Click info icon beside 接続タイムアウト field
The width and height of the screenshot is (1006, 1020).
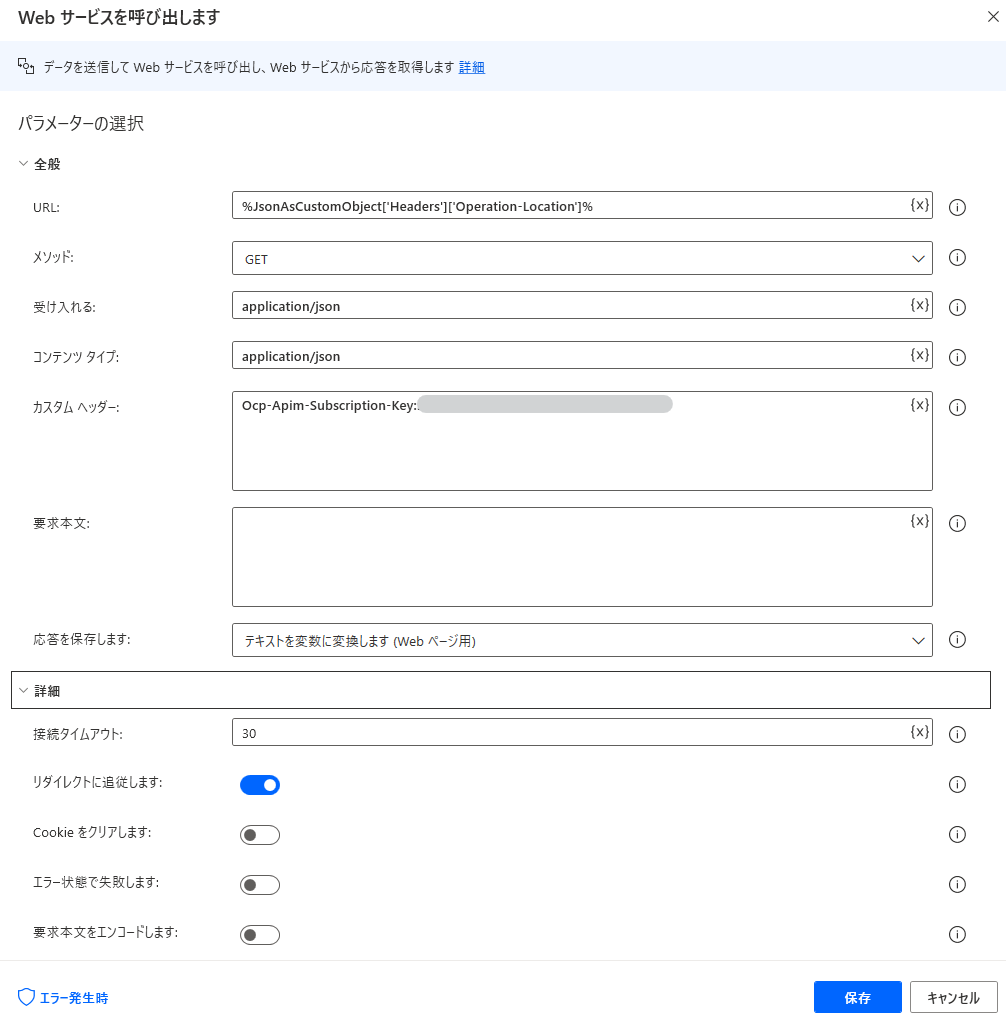957,734
